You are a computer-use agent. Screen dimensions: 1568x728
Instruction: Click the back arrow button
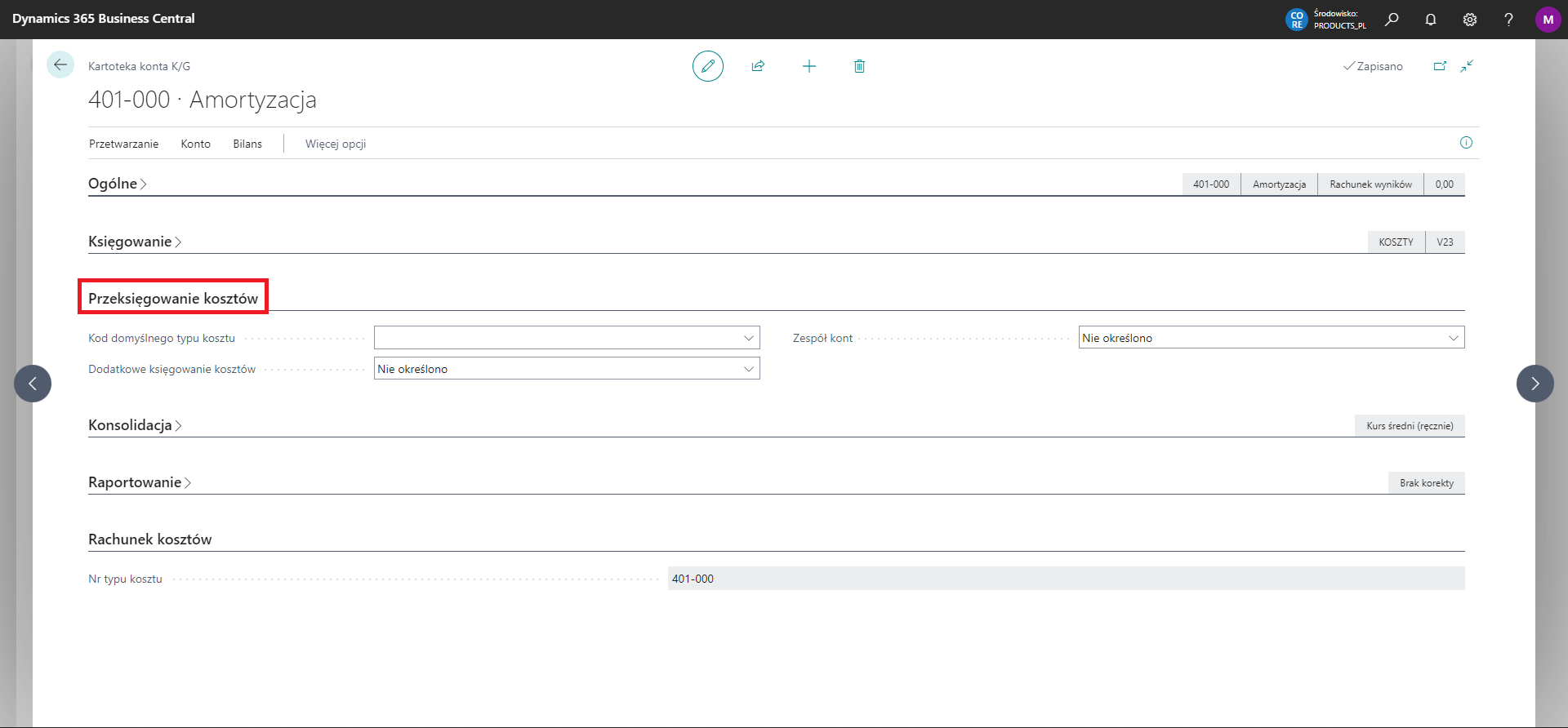tap(60, 65)
